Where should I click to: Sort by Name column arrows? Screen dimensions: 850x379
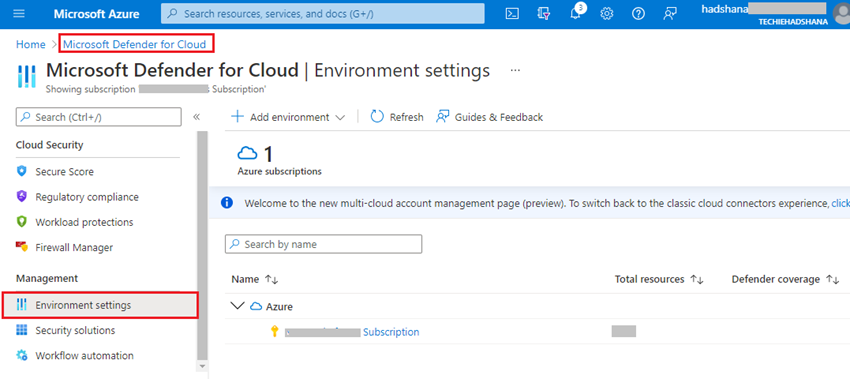(x=271, y=279)
